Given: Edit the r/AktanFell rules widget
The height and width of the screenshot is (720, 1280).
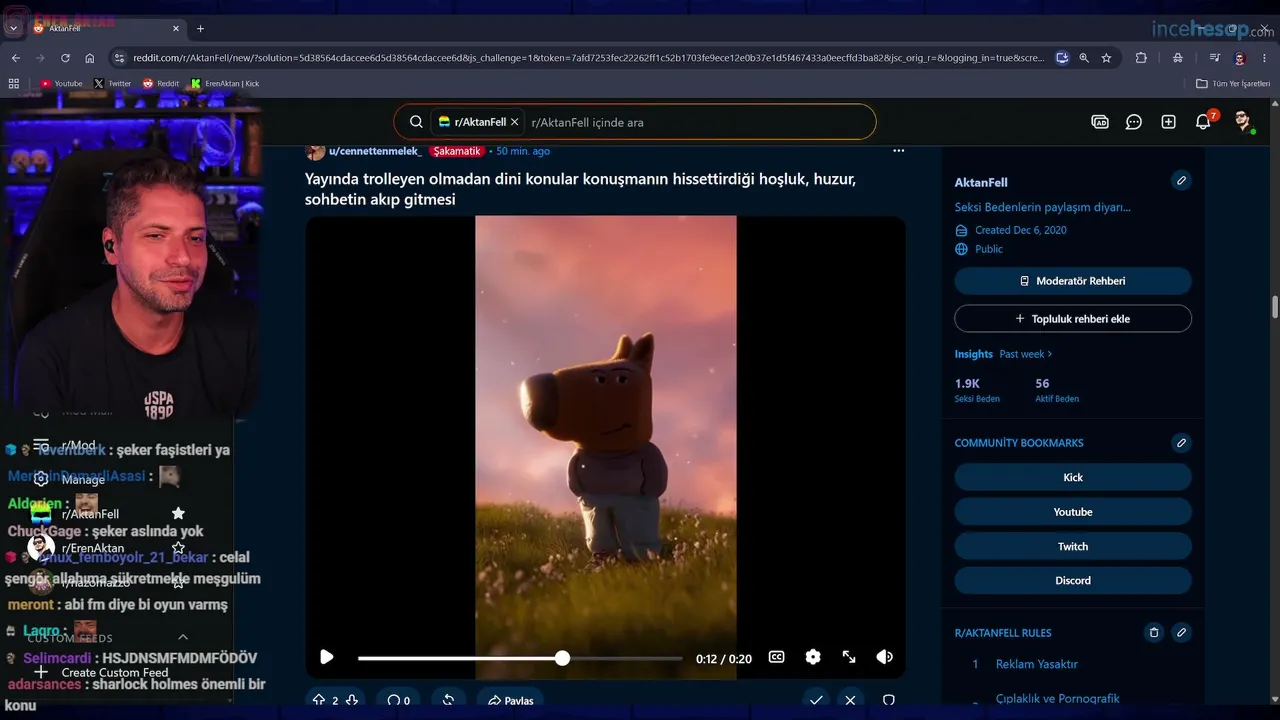Looking at the screenshot, I should [x=1181, y=633].
